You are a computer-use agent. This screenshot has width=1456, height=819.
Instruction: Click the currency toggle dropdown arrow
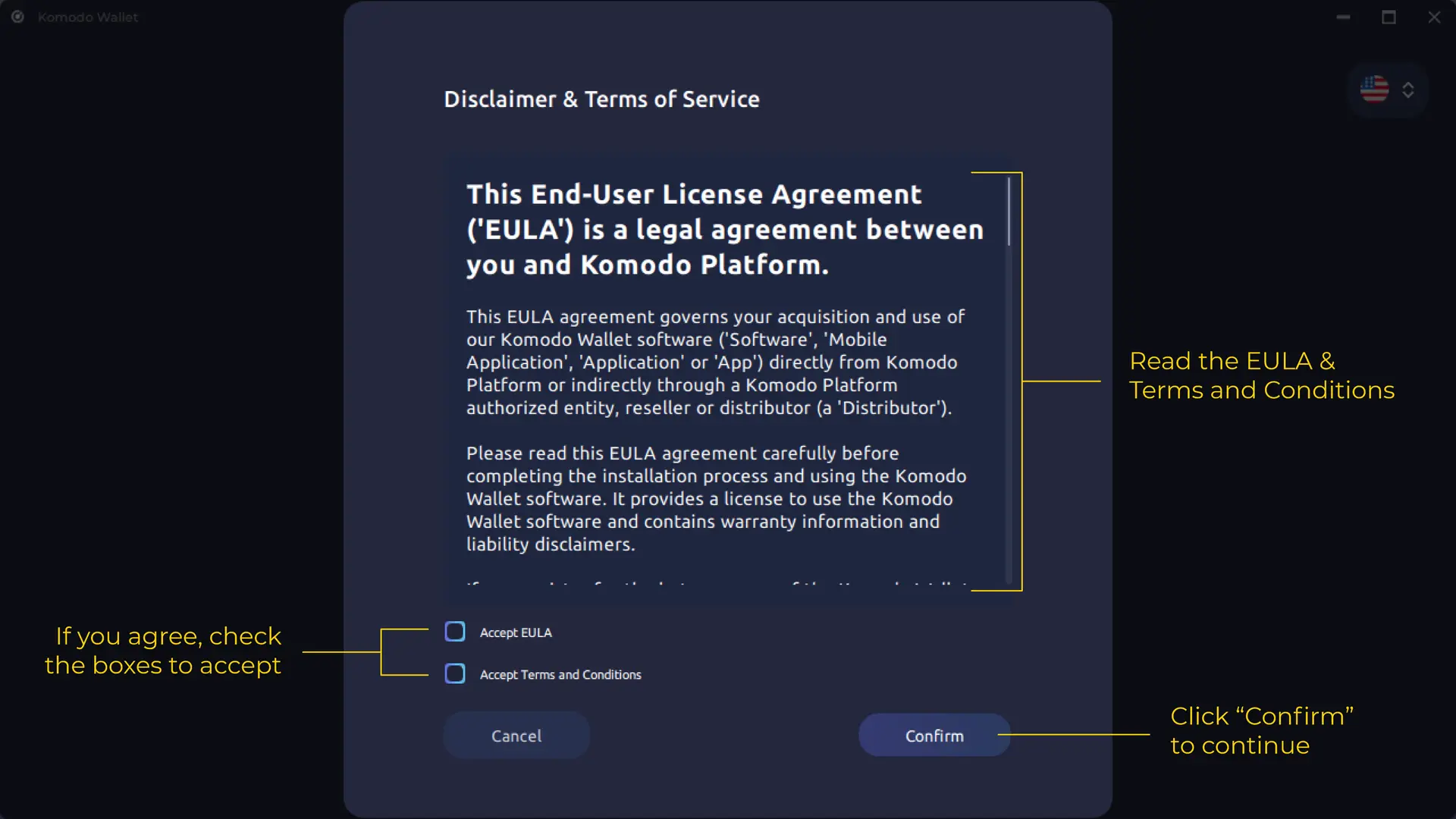click(1407, 89)
